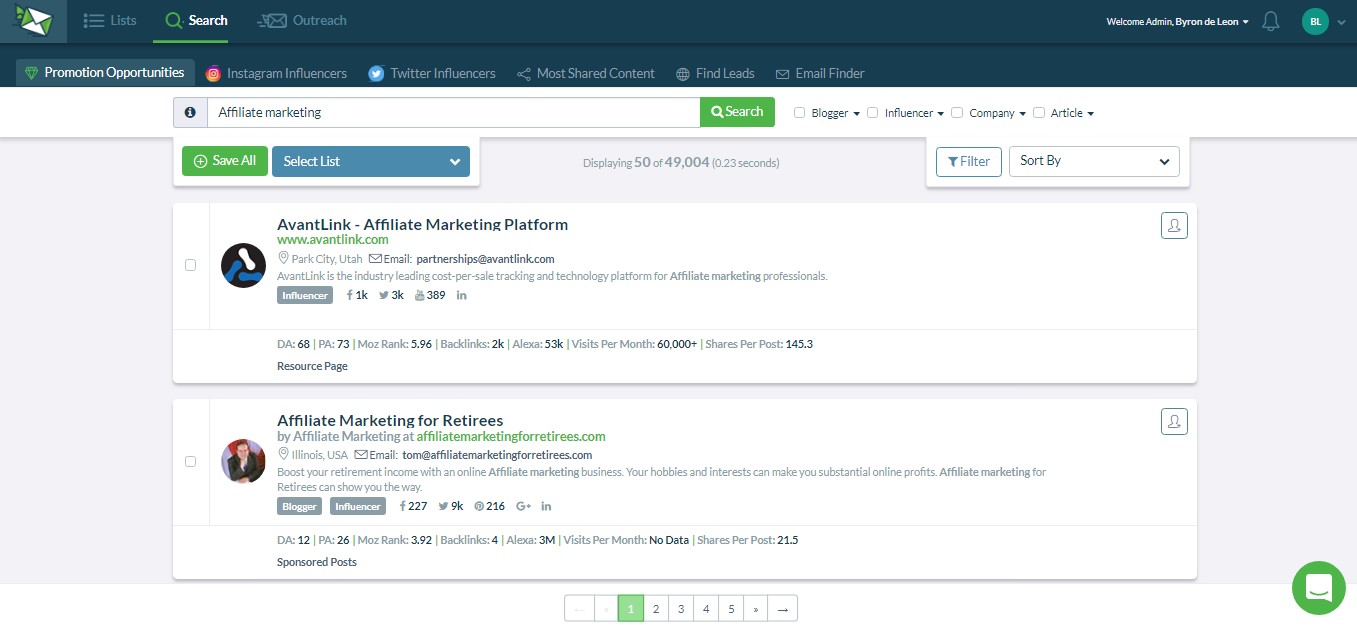
Task: Open the Affiliate Marketing for Retirees title
Action: coord(390,420)
